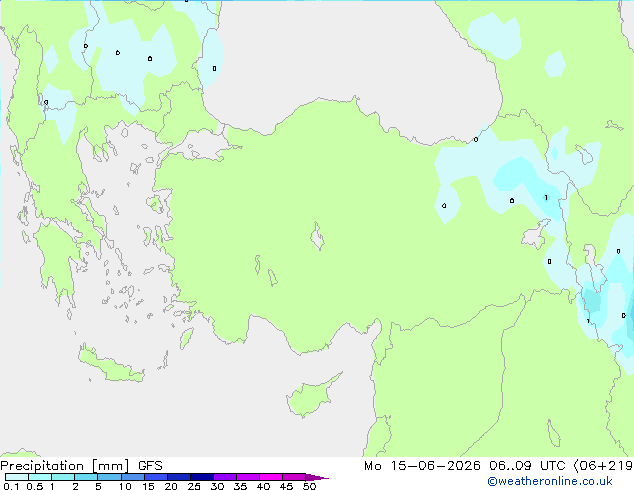Pick the magenta swatch between 40 and 45
Viewport: 634px width, 490px height.
pos(271,477)
